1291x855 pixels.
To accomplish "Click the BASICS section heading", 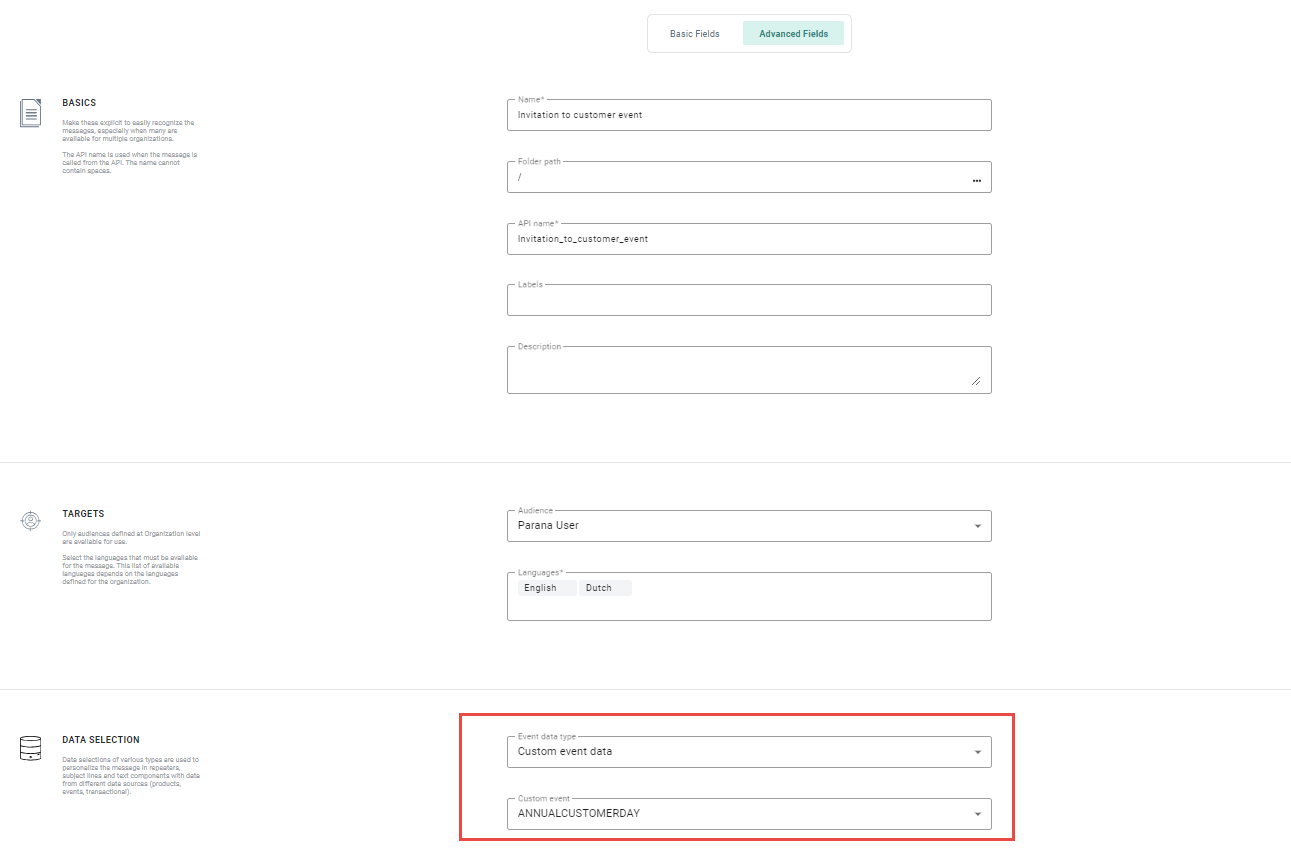I will coord(79,103).
